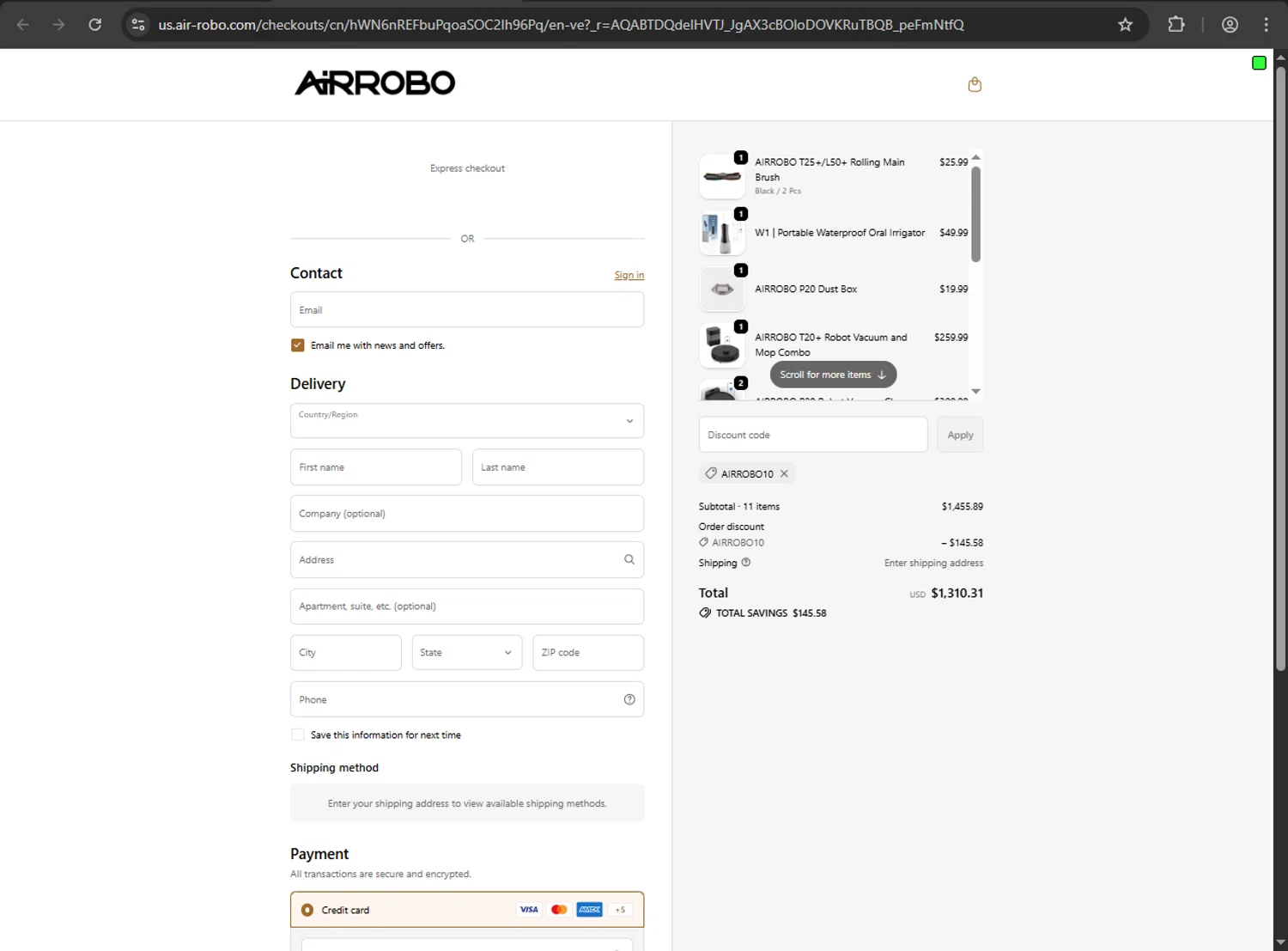Focus the Last name field
This screenshot has width=1288, height=951.
click(x=558, y=467)
